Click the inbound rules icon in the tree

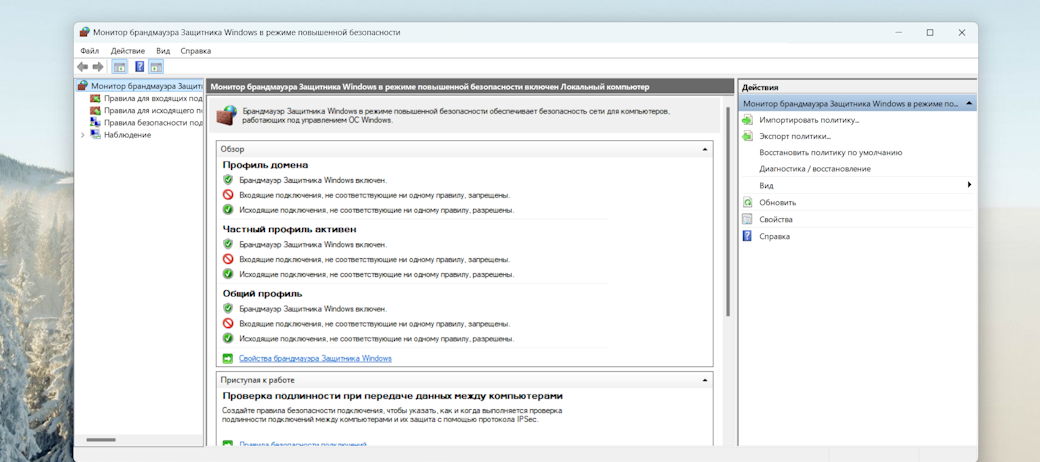coord(96,98)
